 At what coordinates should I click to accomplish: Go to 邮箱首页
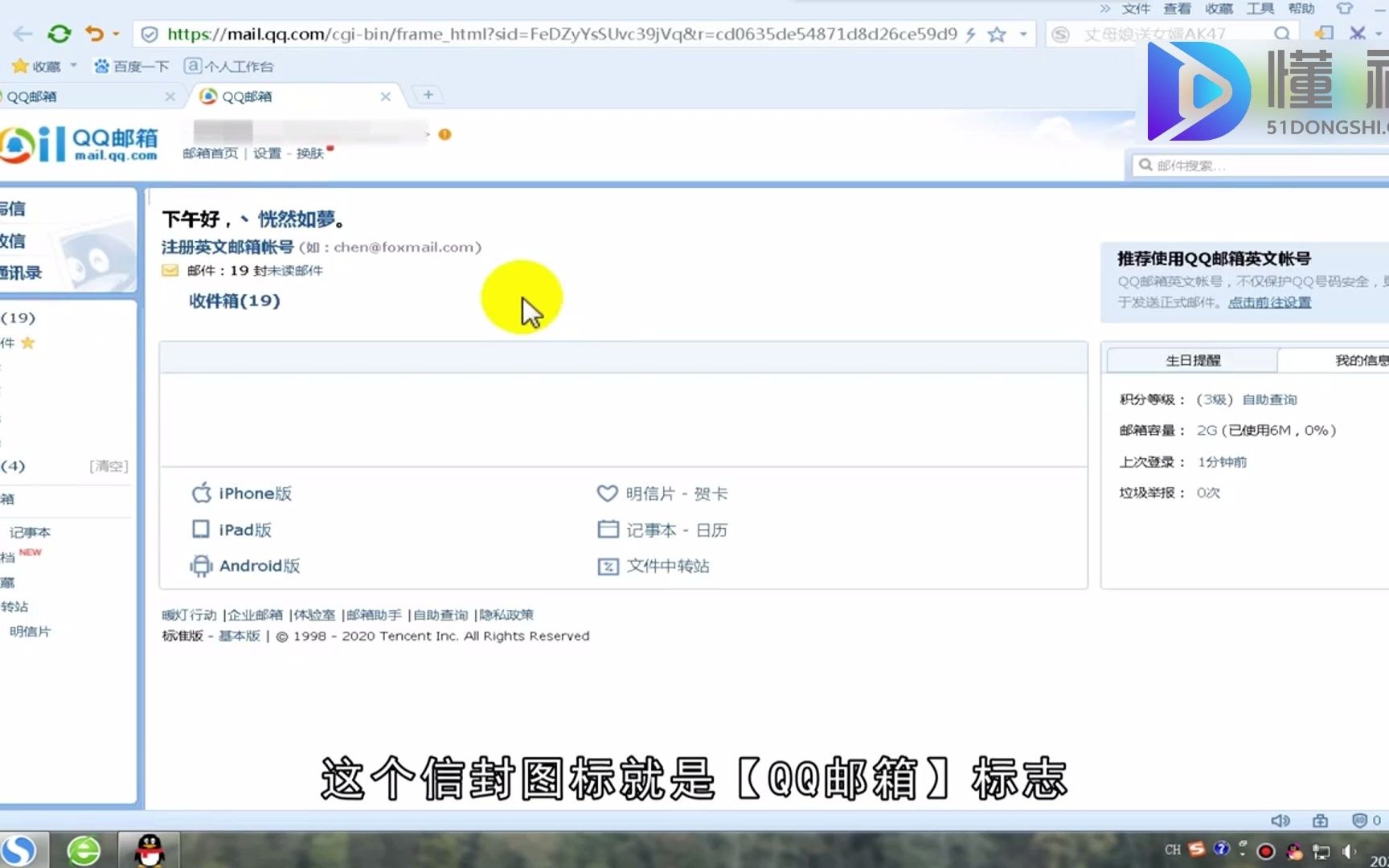click(x=211, y=154)
